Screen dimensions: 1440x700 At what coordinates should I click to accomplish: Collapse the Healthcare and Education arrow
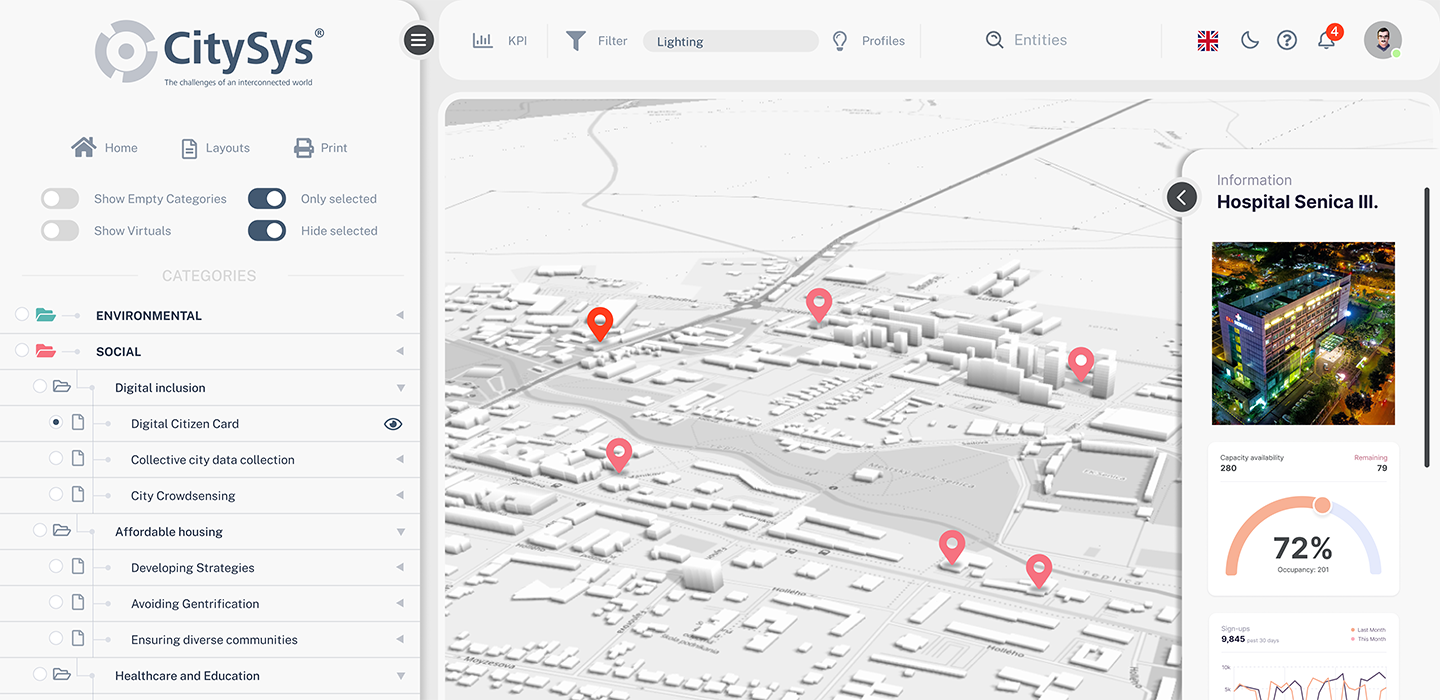click(401, 676)
